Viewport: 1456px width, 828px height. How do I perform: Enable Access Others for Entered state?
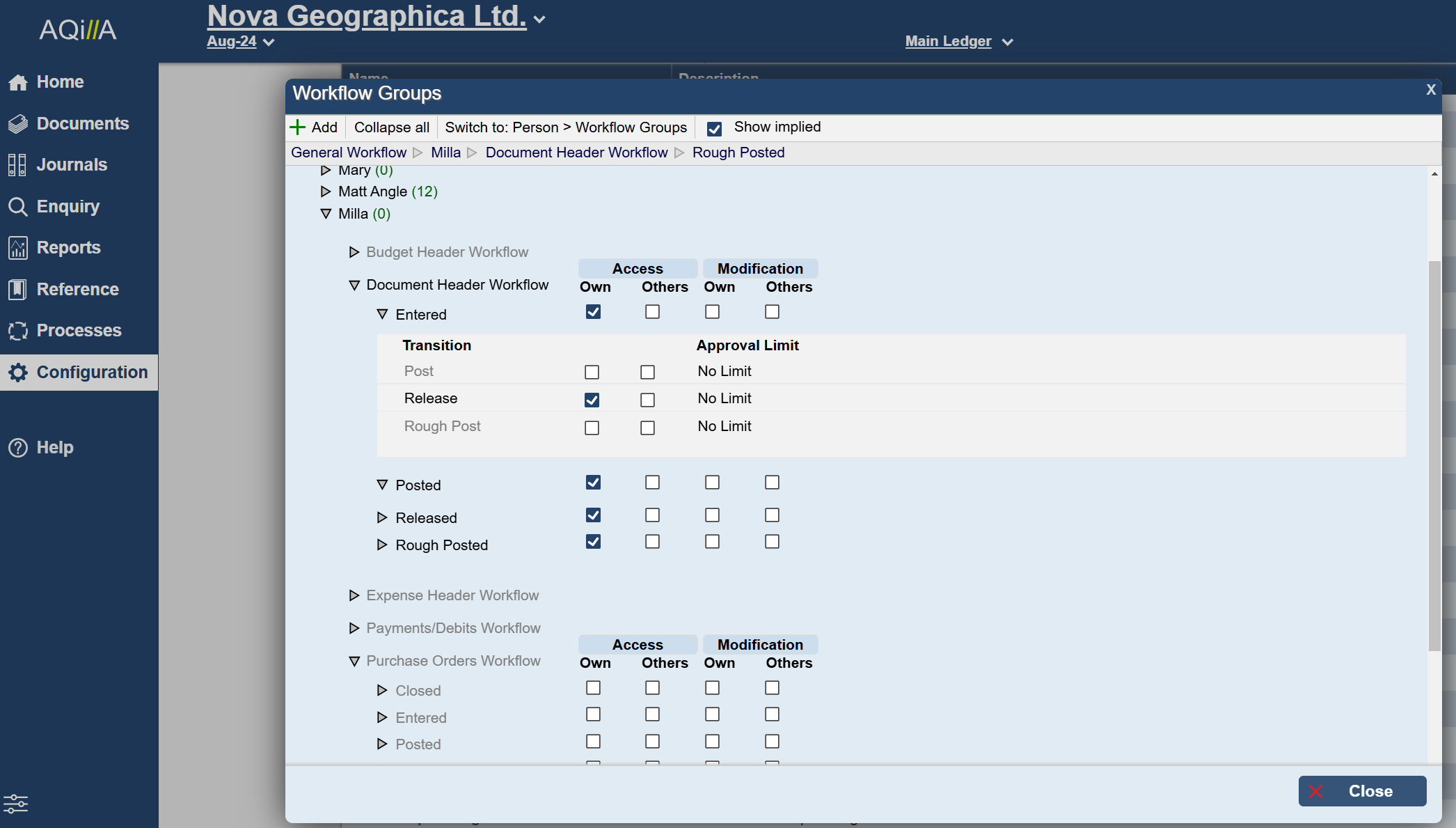click(652, 312)
